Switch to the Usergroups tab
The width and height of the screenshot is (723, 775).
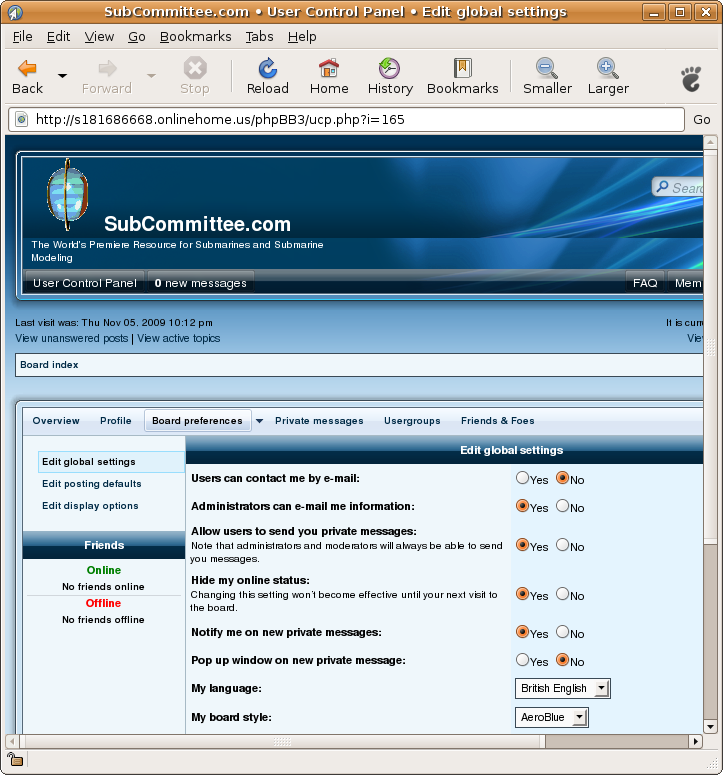pos(412,421)
